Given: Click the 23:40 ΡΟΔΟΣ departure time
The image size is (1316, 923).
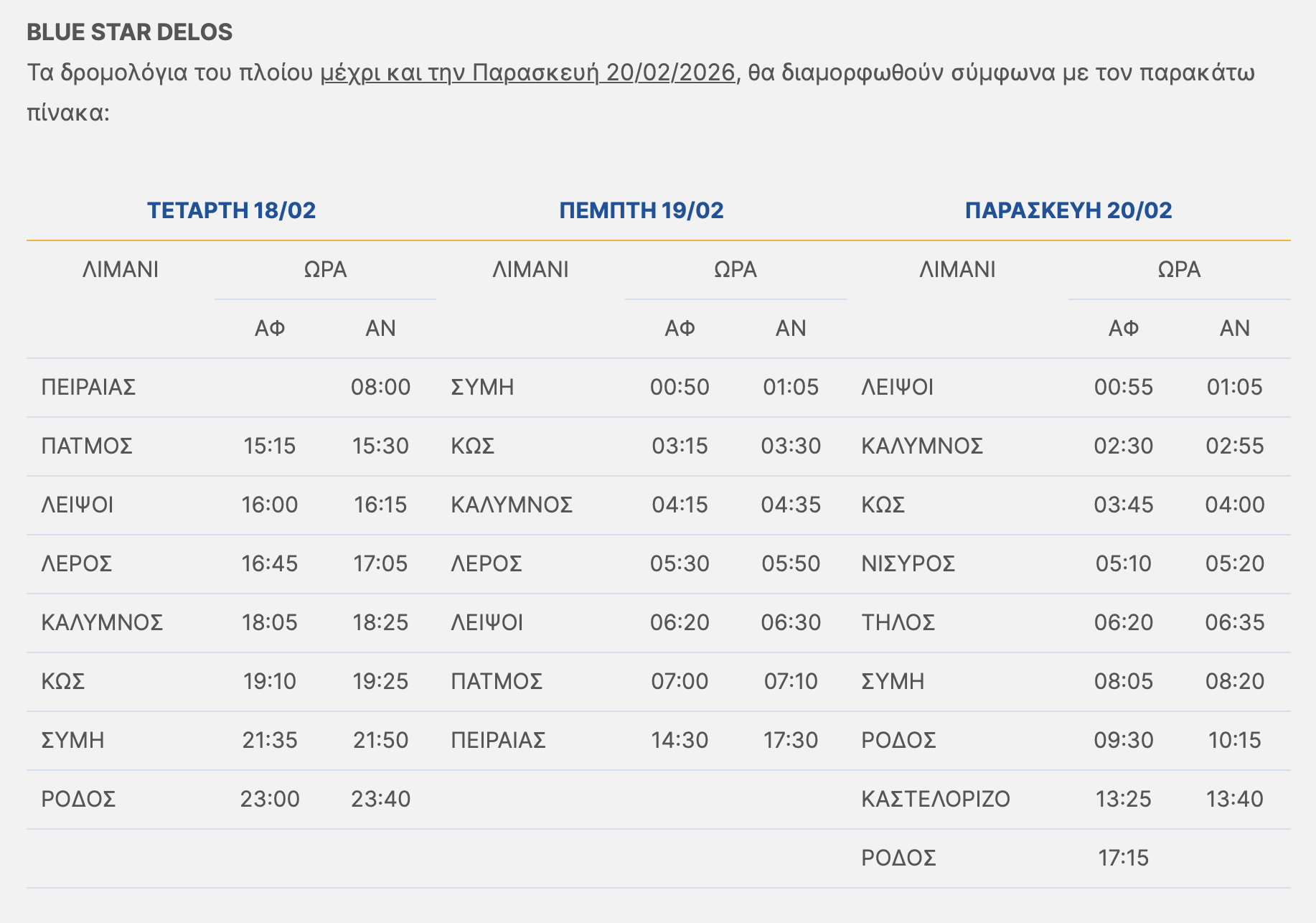Looking at the screenshot, I should click(x=380, y=799).
